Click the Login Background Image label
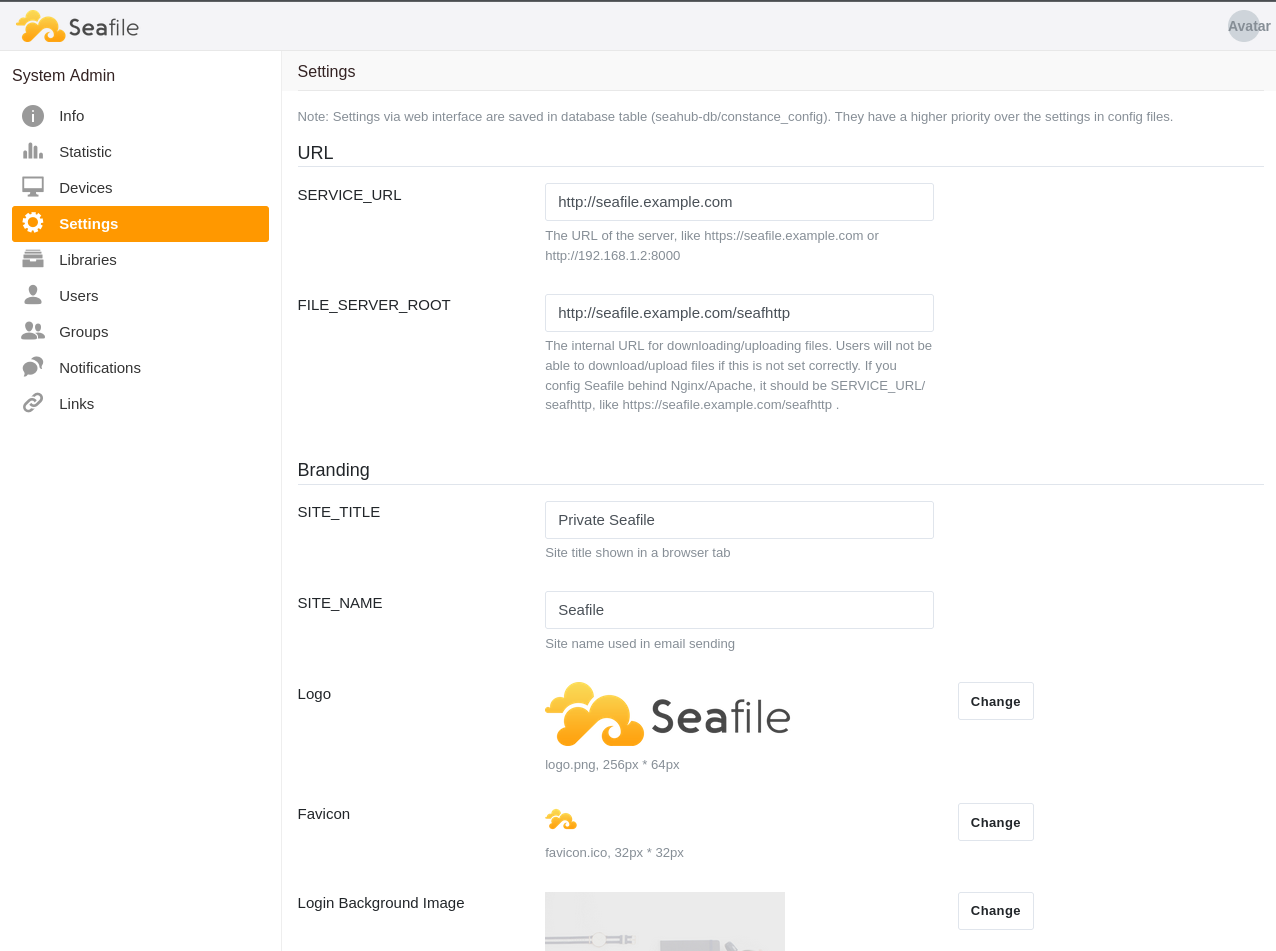The image size is (1276, 951). [x=381, y=903]
